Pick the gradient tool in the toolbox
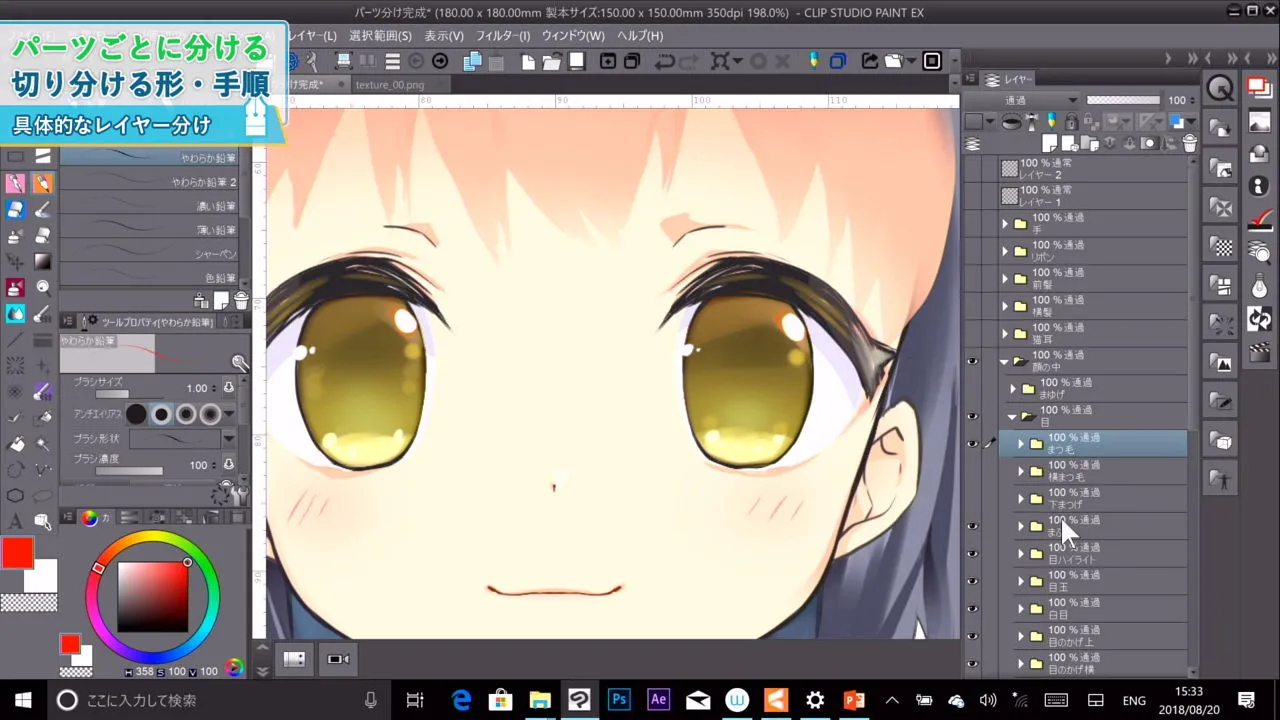1280x720 pixels. click(x=43, y=262)
